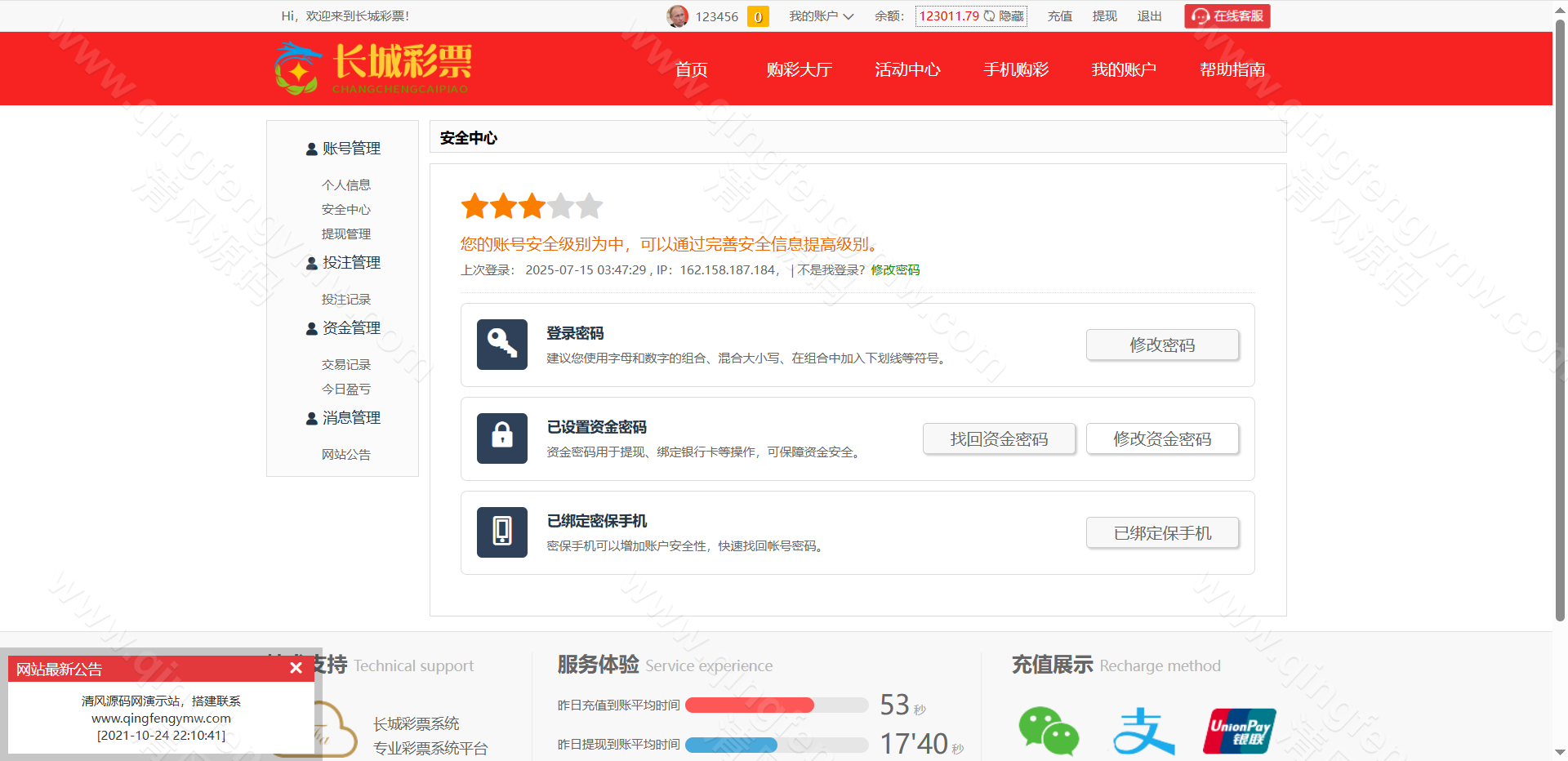Image resolution: width=1568 pixels, height=761 pixels.
Task: Expand the 我的账户 dropdown in top bar
Action: (821, 16)
